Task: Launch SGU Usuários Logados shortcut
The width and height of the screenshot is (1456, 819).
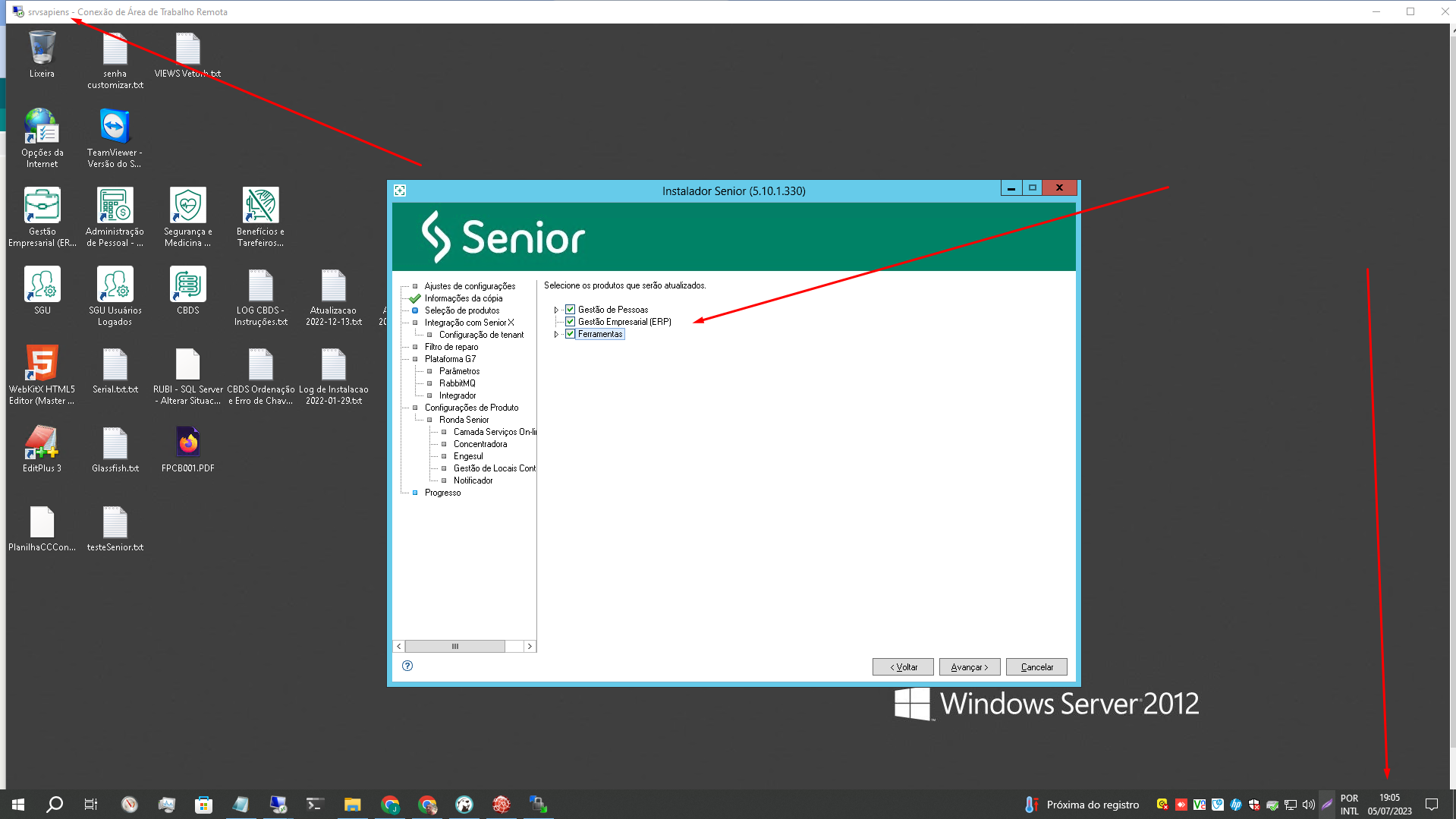Action: [x=115, y=296]
